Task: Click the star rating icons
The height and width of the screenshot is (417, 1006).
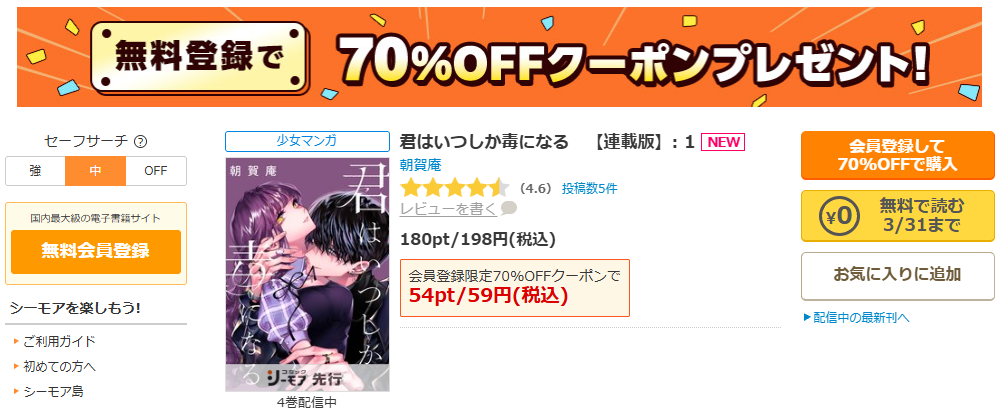Action: pos(455,189)
